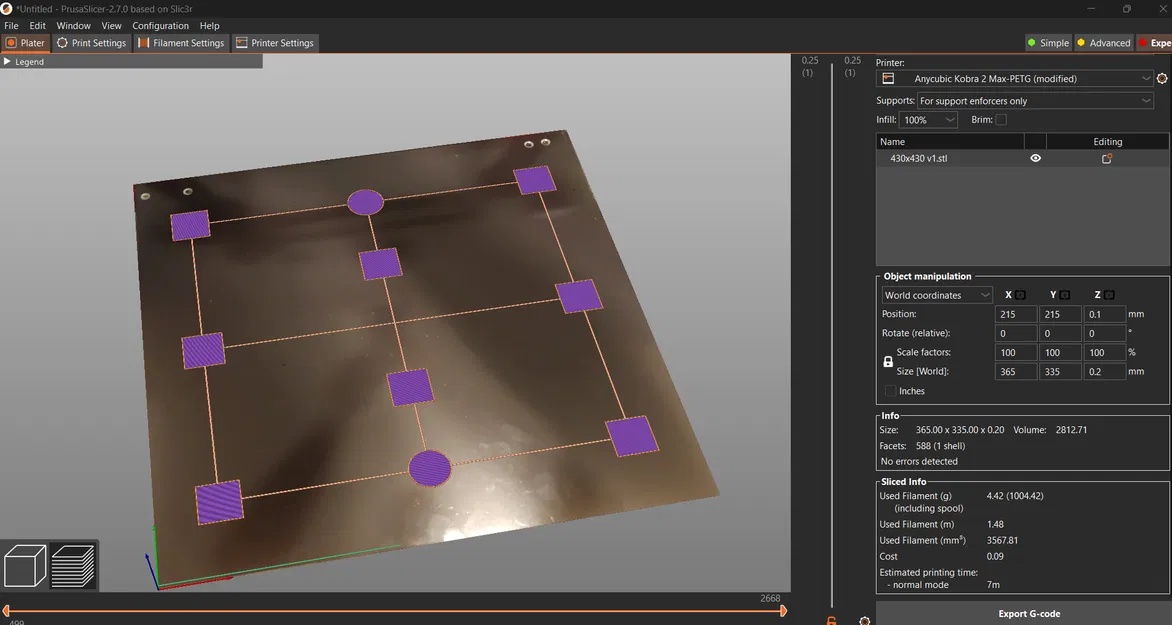Click the horizontal slider right handle
1172x625 pixels.
click(x=783, y=611)
